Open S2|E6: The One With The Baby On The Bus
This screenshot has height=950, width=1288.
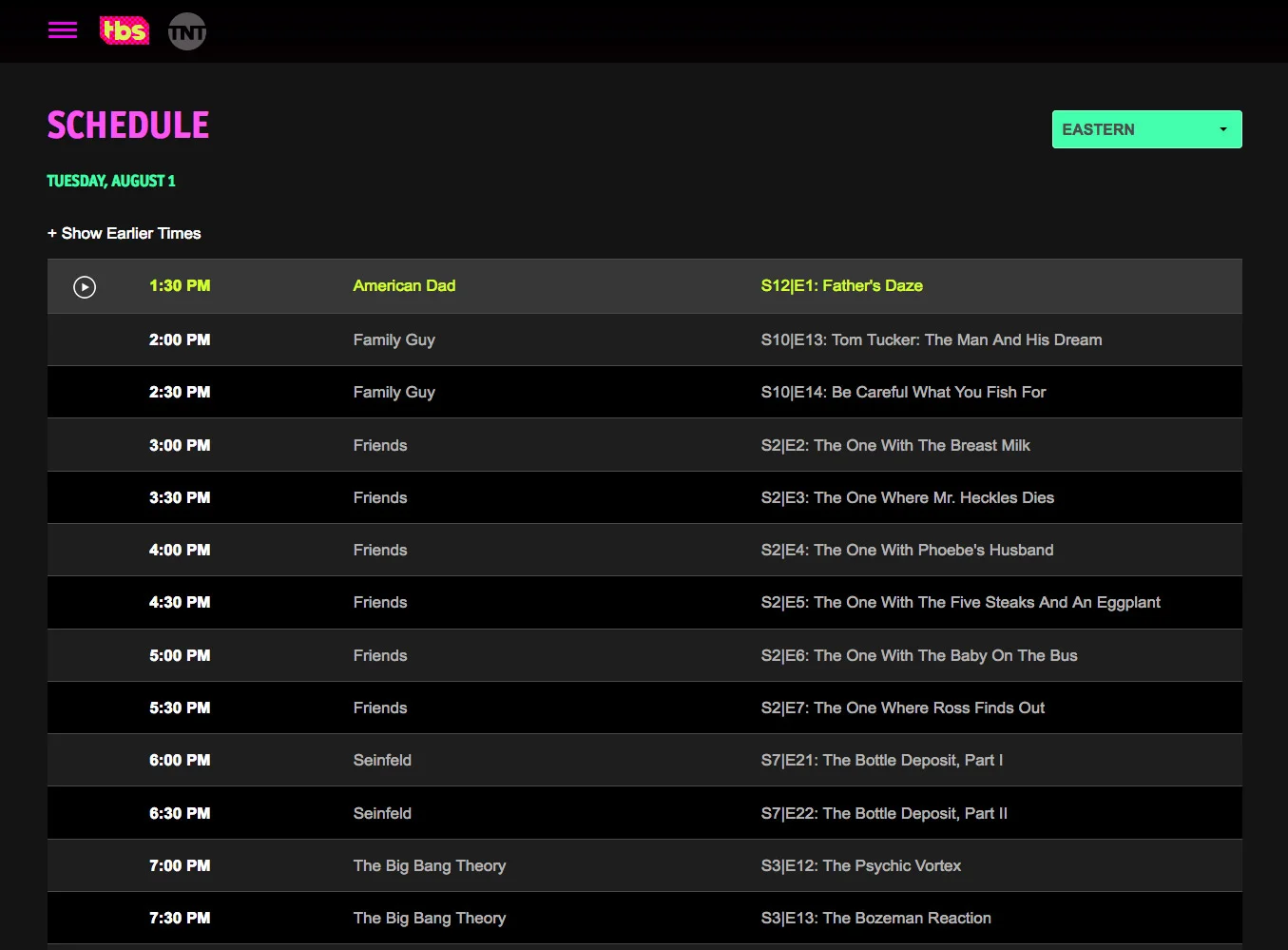(919, 655)
